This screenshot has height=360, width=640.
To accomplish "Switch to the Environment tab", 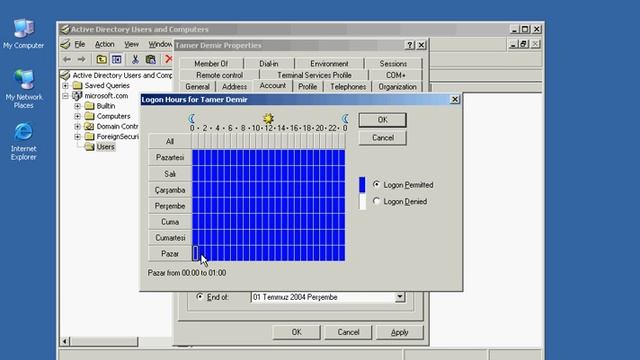I will tap(329, 64).
